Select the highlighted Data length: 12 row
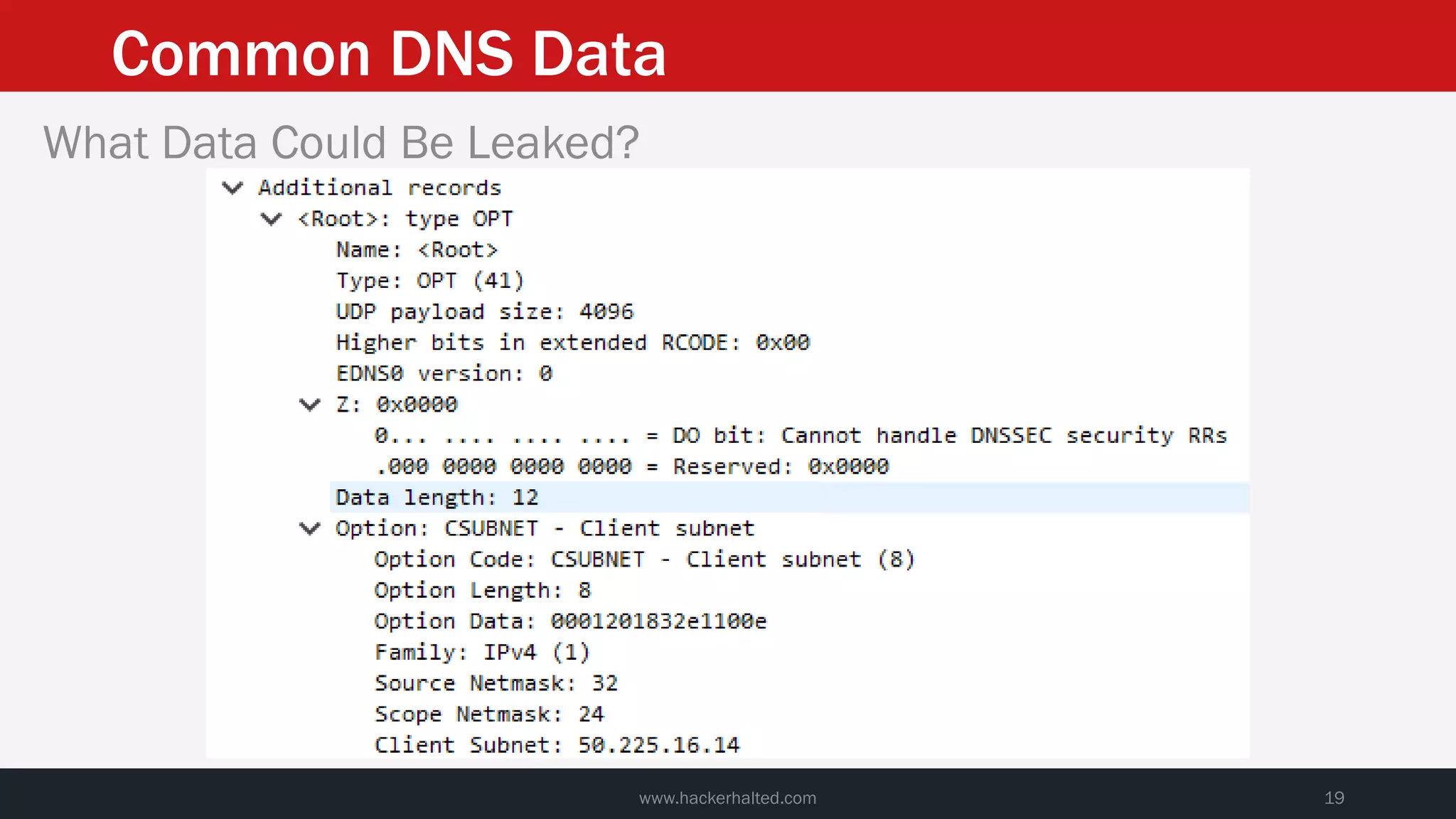Screen dimensions: 1456x819 (x=789, y=497)
